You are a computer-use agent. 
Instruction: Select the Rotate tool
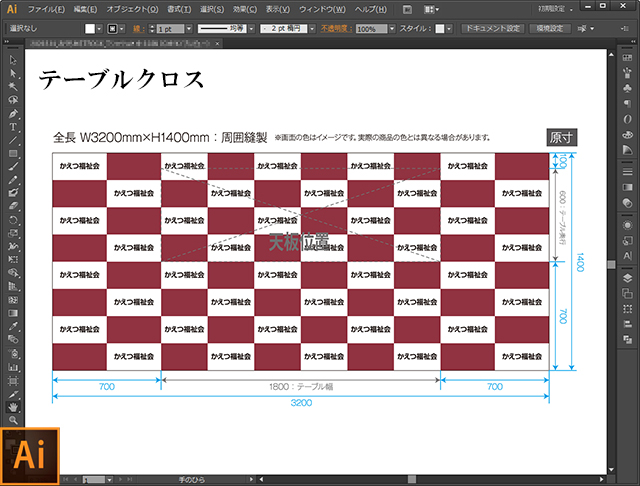pyautogui.click(x=13, y=220)
